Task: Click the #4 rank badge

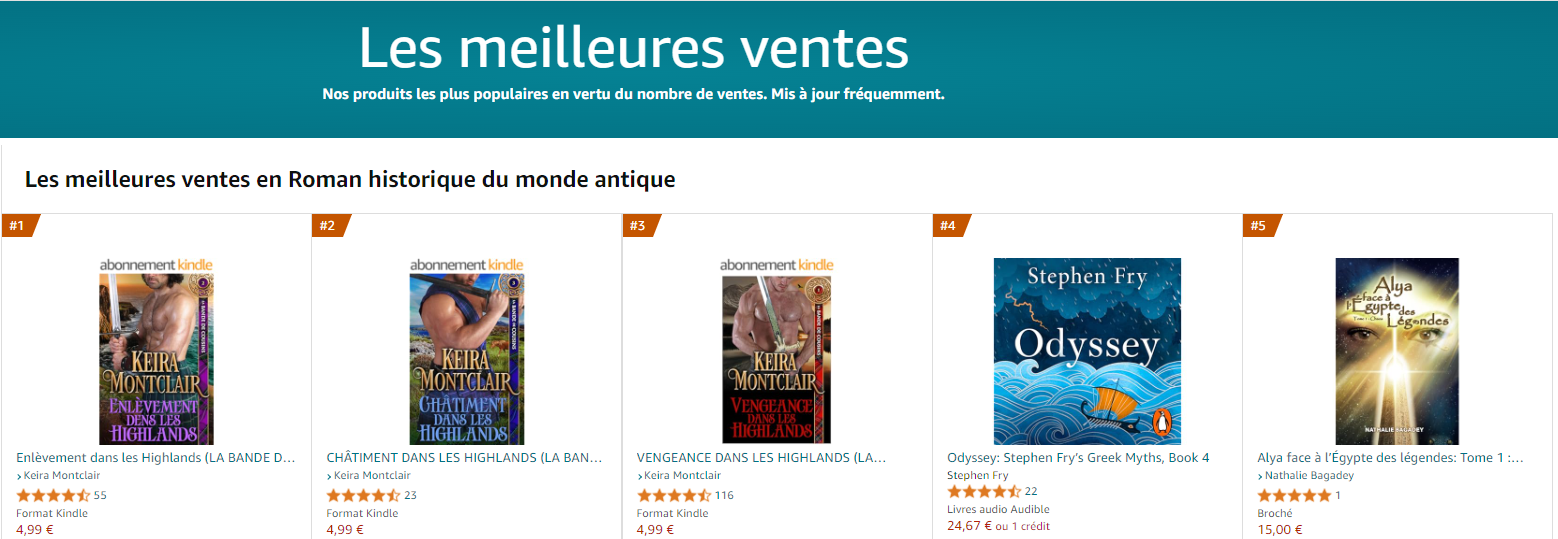Action: coord(949,225)
